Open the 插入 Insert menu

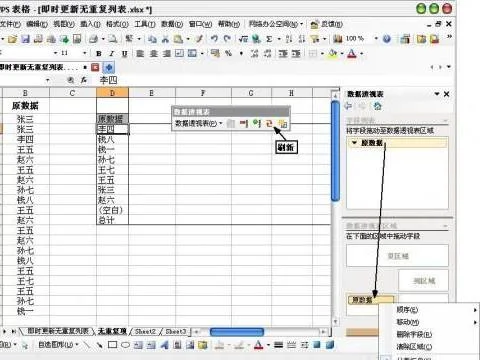click(90, 24)
